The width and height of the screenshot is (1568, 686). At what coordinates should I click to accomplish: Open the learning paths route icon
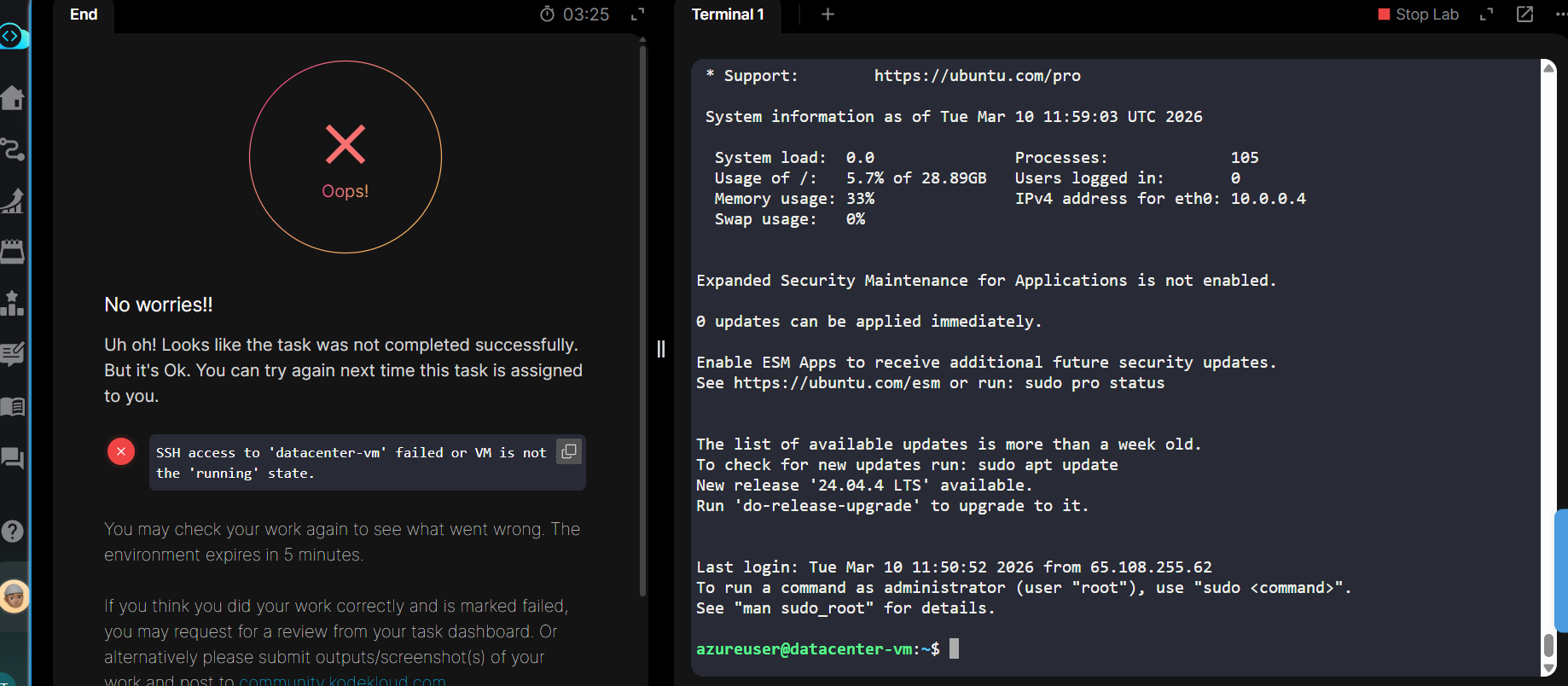tap(12, 149)
